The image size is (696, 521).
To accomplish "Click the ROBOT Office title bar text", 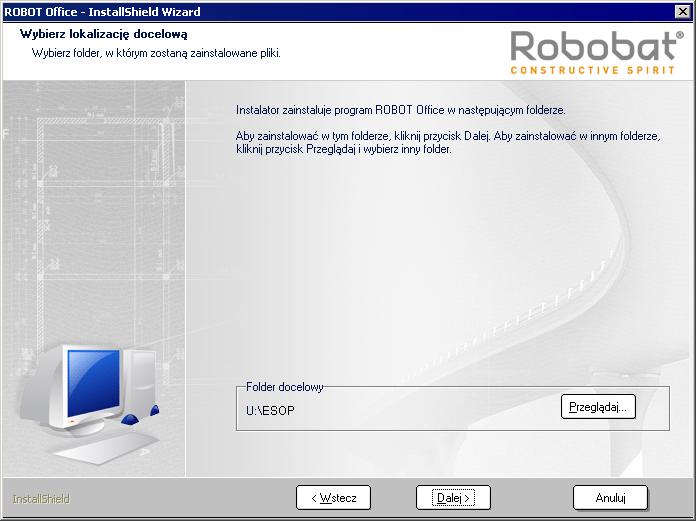I will point(102,12).
